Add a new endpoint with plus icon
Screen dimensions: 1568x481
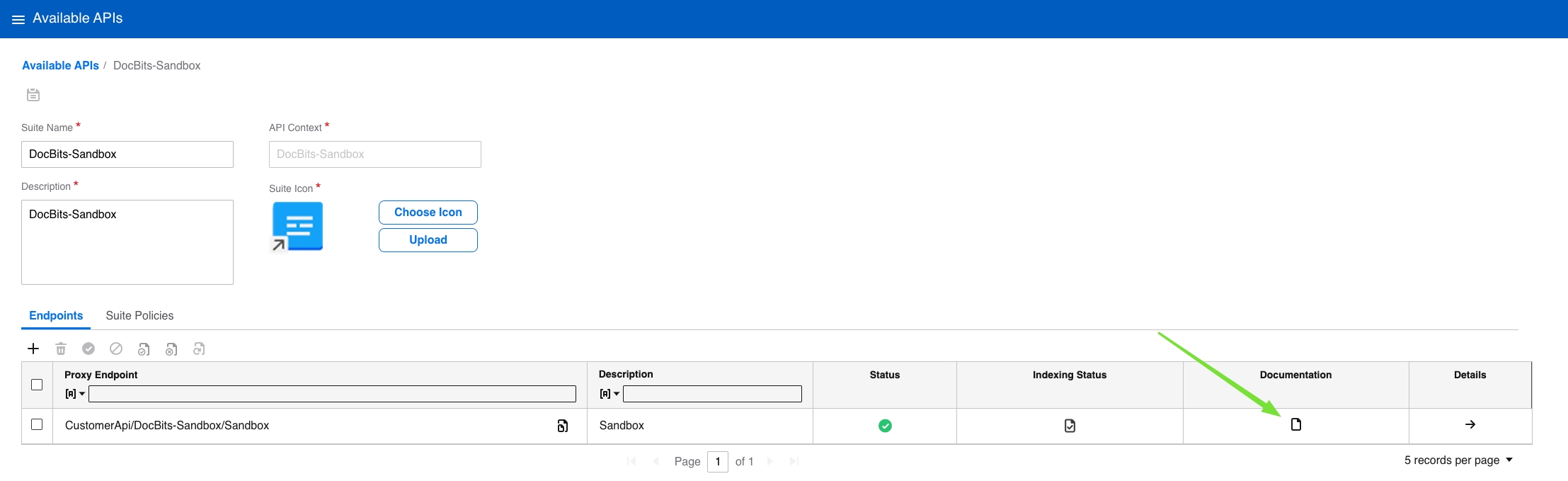click(33, 349)
